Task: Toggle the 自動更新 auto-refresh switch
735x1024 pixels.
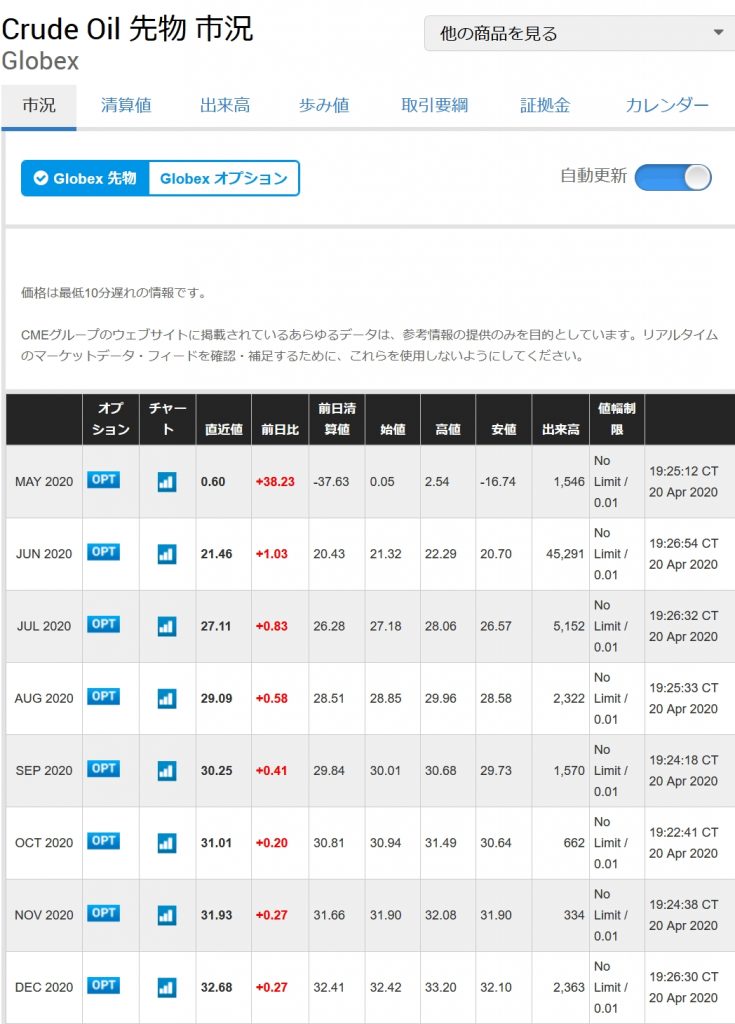Action: click(673, 178)
